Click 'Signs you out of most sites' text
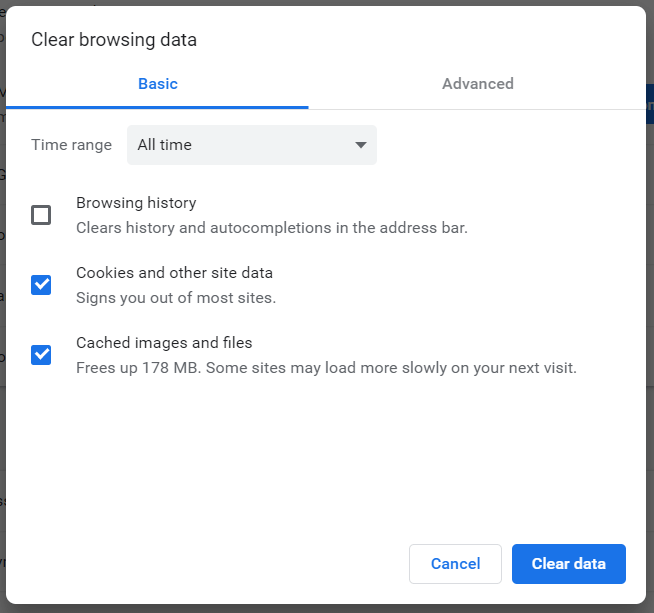The height and width of the screenshot is (613, 654). point(176,298)
